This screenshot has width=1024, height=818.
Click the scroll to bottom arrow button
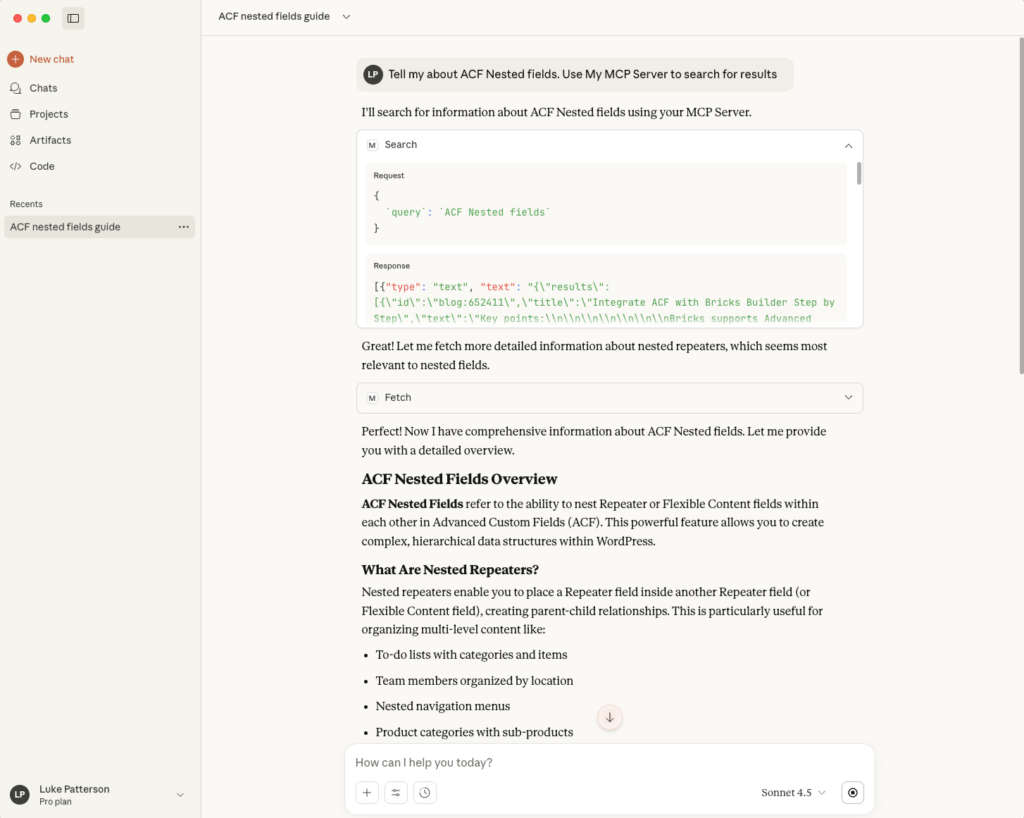pos(609,717)
